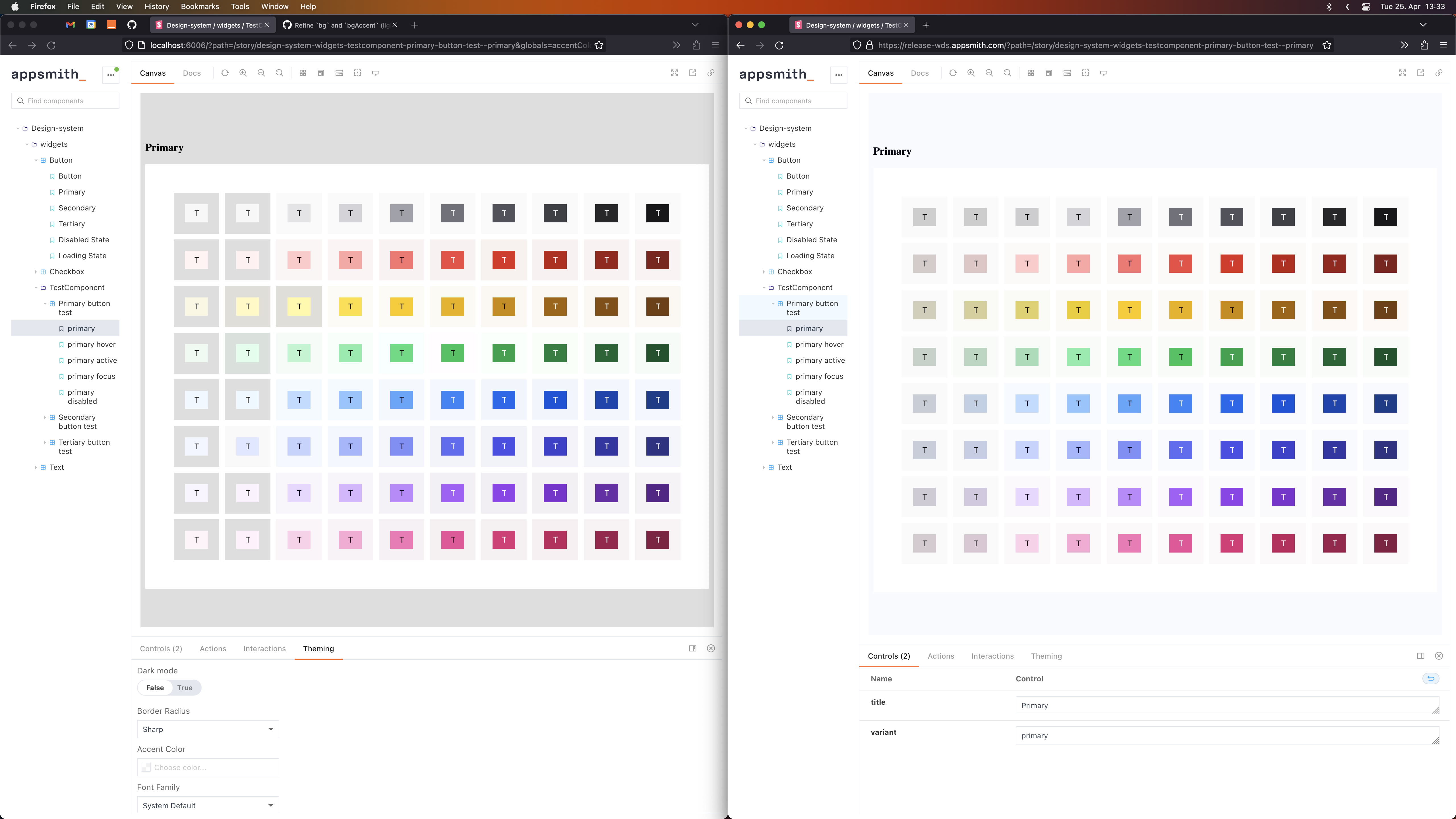
Task: Open the Font Family dropdown
Action: tap(207, 805)
